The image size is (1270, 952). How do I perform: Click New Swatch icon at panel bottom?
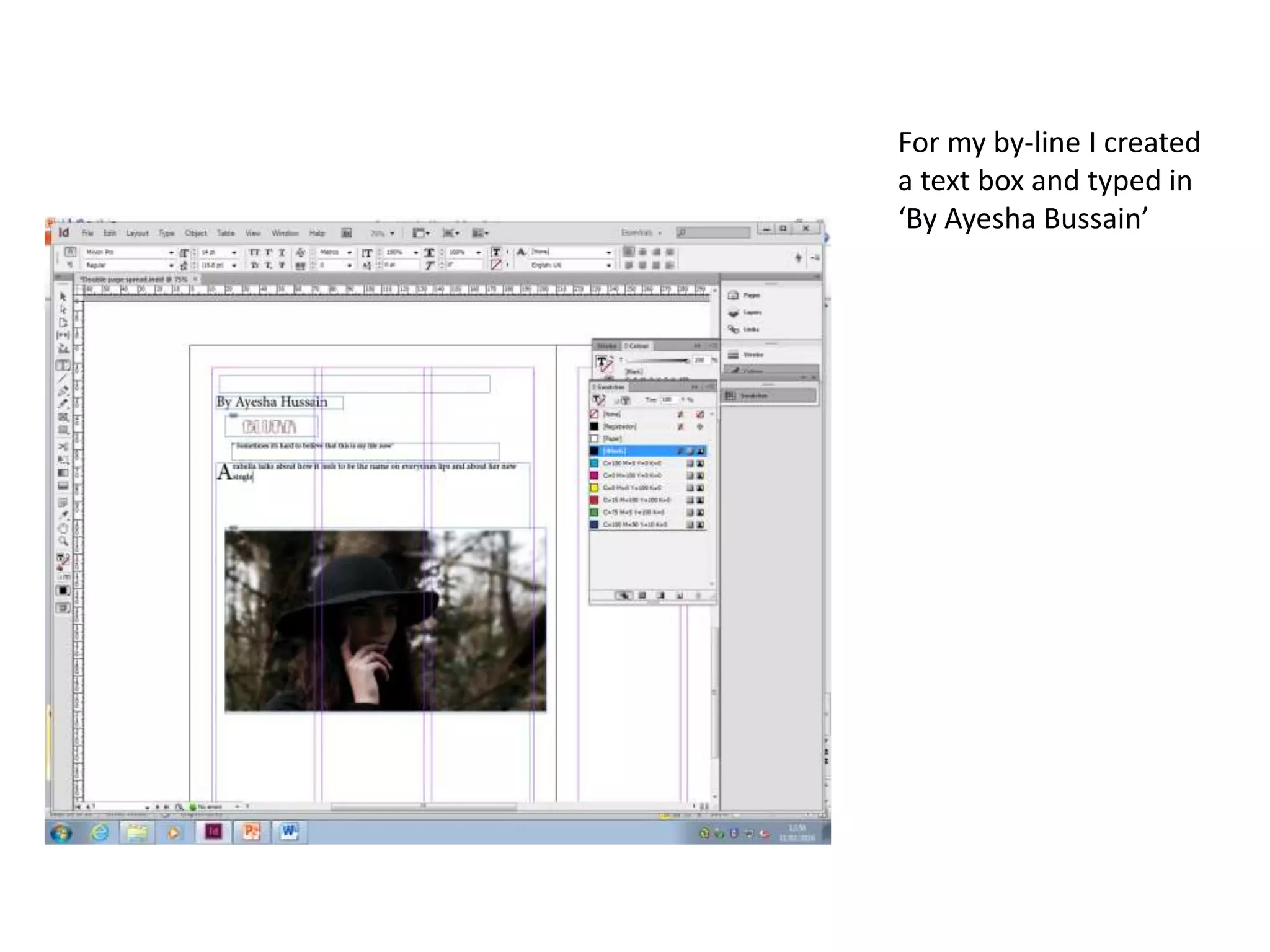(x=679, y=595)
